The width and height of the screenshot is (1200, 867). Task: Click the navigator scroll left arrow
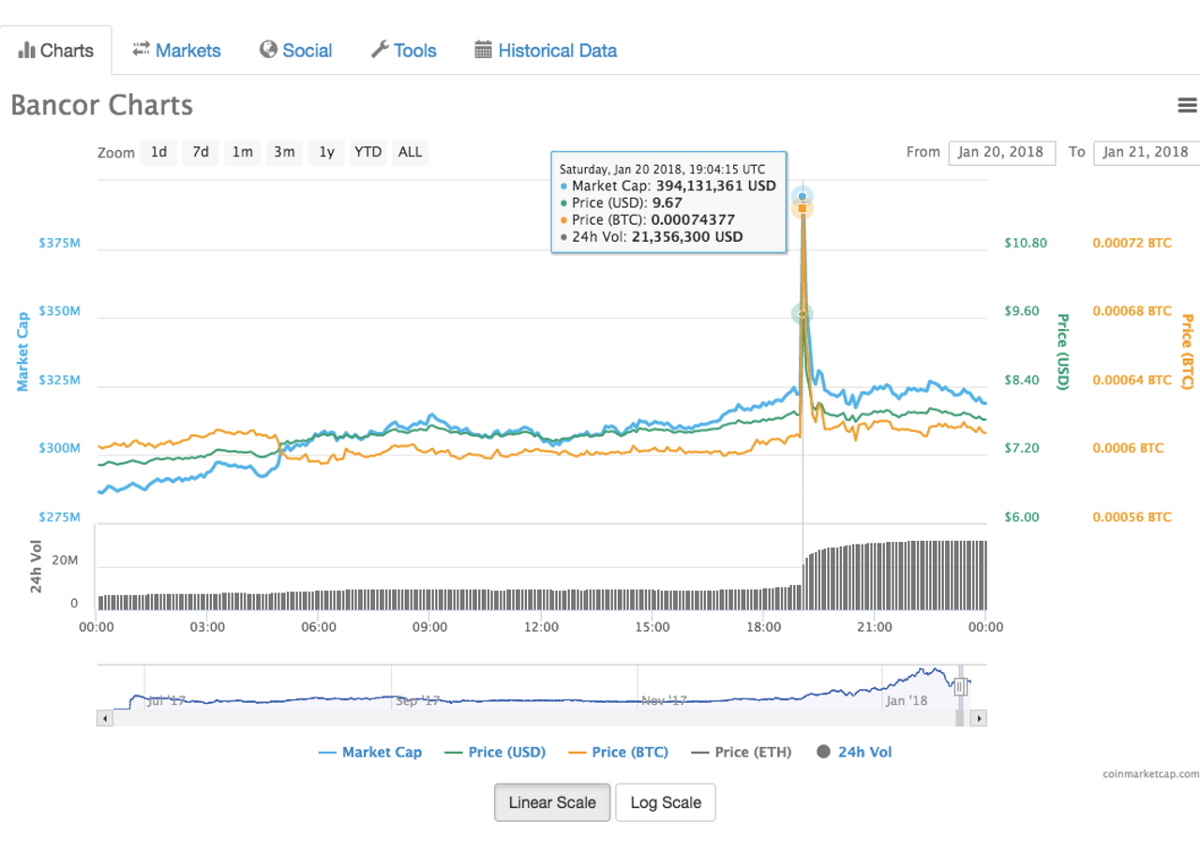pyautogui.click(x=104, y=718)
